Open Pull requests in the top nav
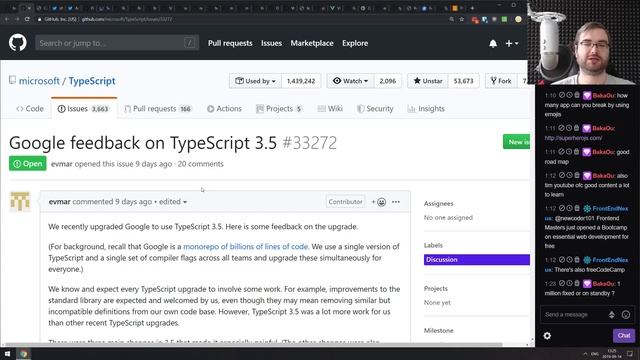Screen dimensions: 640x360 (x=230, y=43)
